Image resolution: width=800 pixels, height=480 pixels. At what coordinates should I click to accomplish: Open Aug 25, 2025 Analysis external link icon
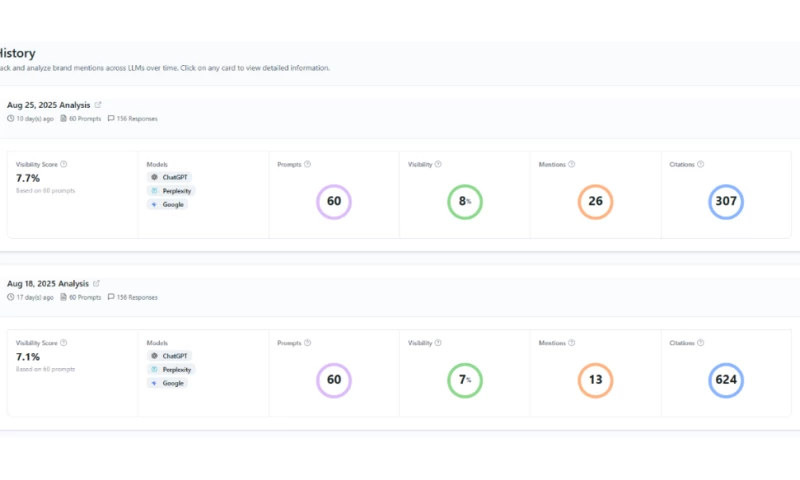[x=98, y=105]
